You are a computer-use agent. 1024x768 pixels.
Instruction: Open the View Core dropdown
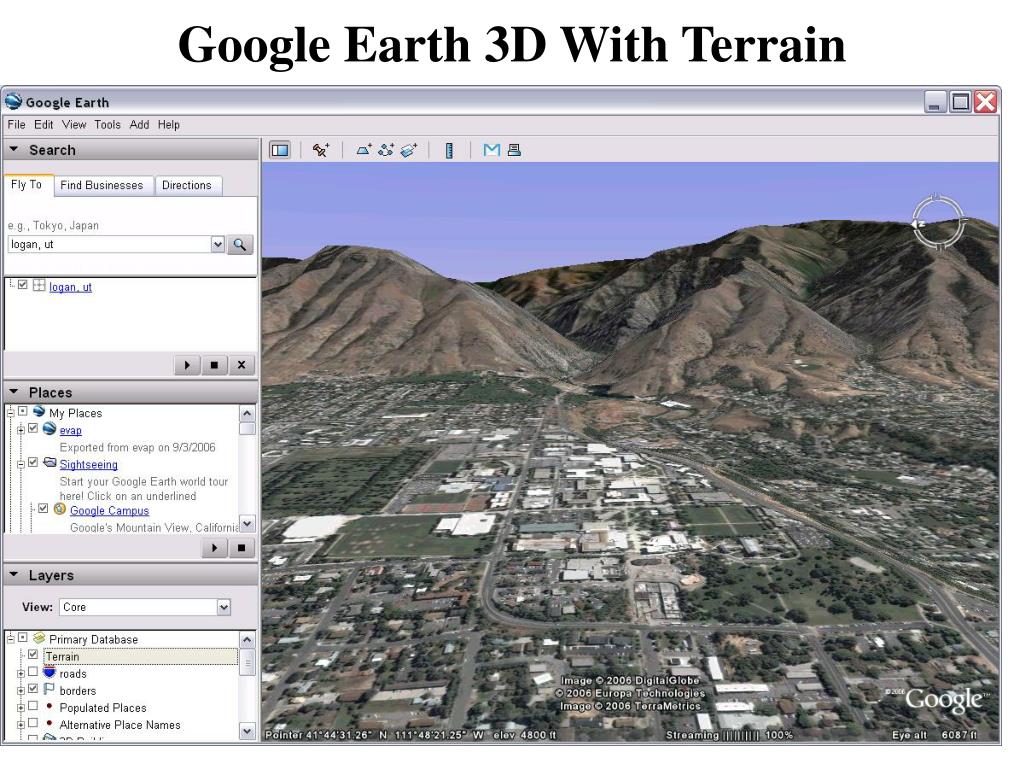pos(223,607)
